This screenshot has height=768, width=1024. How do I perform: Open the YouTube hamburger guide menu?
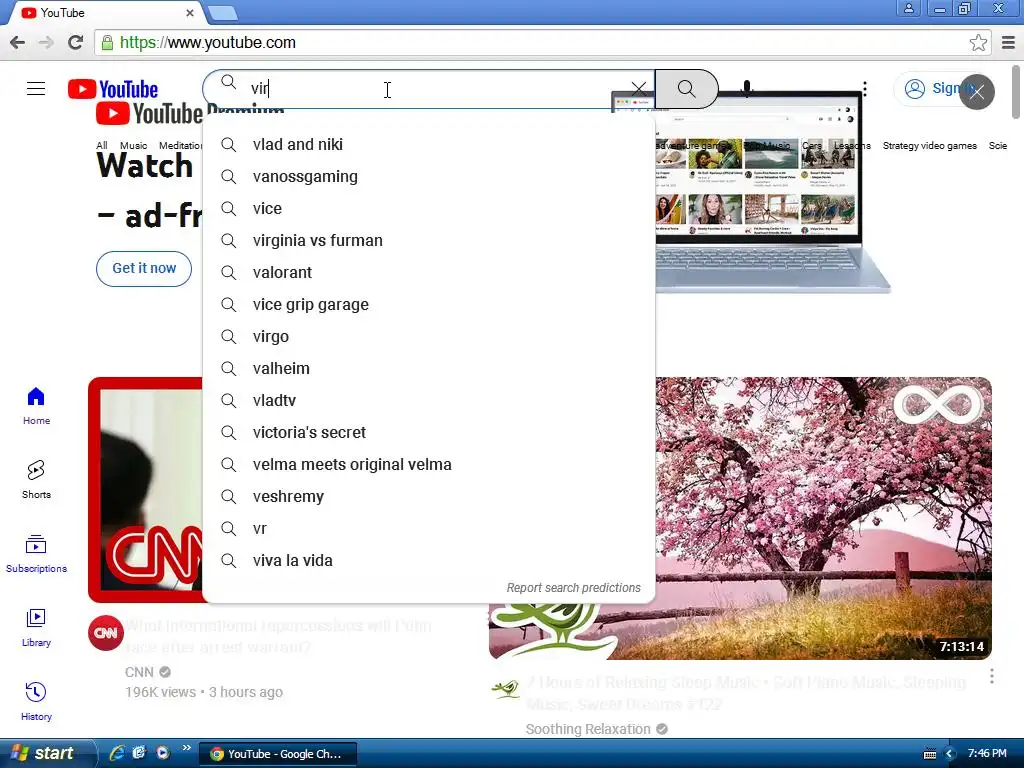point(36,89)
